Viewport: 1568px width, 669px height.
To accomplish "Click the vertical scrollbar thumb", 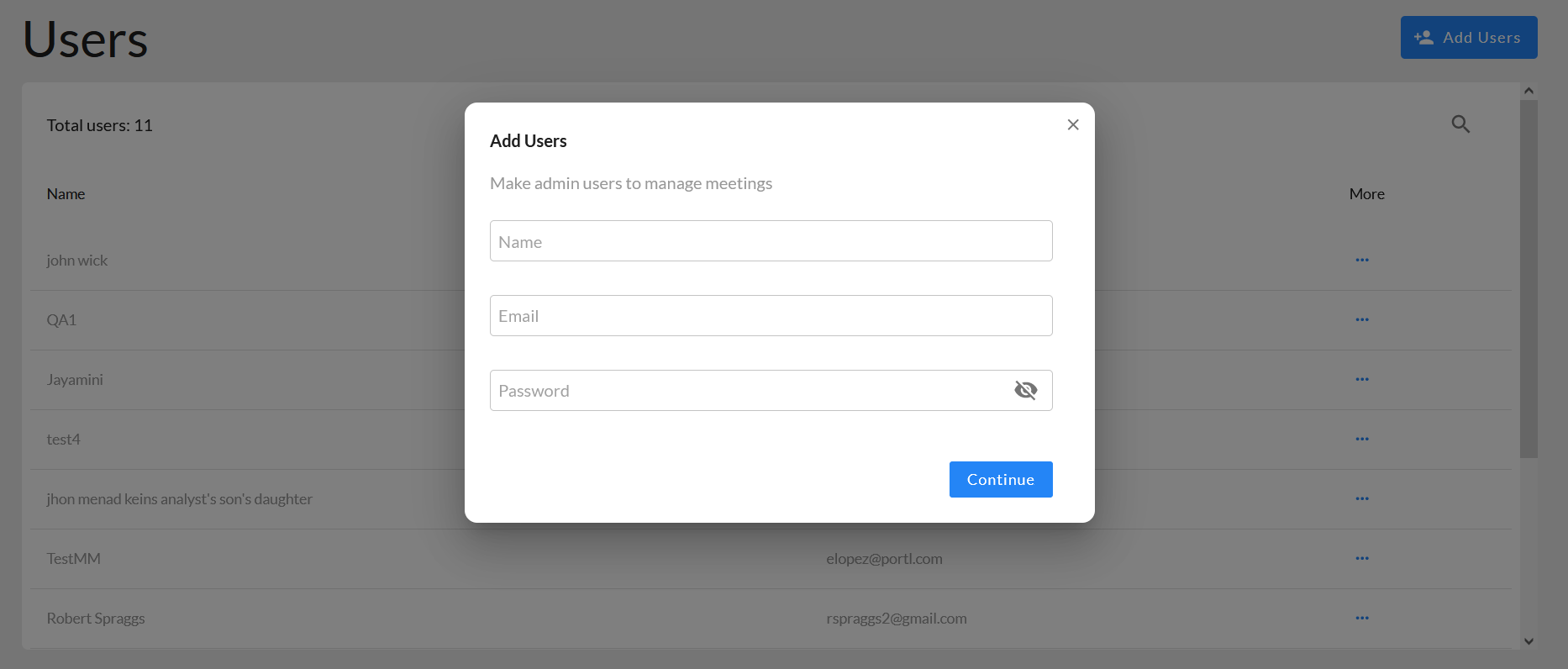I will click(x=1529, y=277).
